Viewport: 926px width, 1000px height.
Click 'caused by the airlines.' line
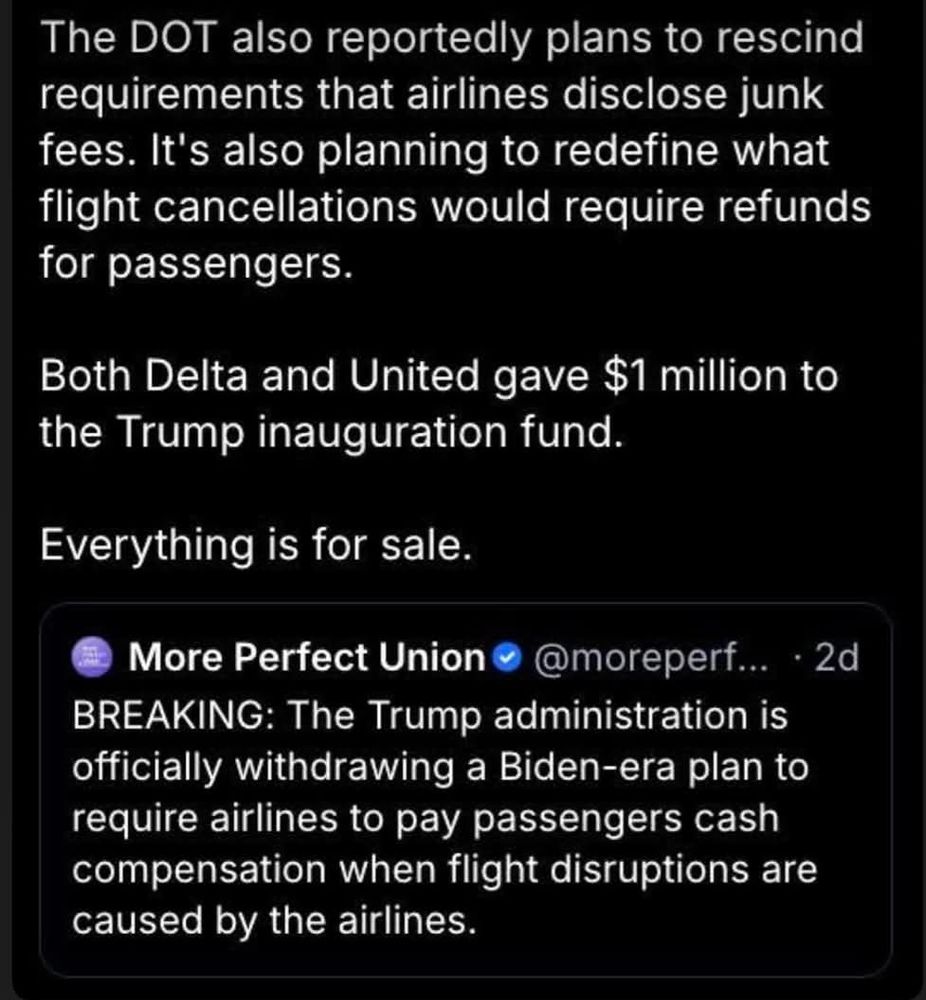(273, 919)
